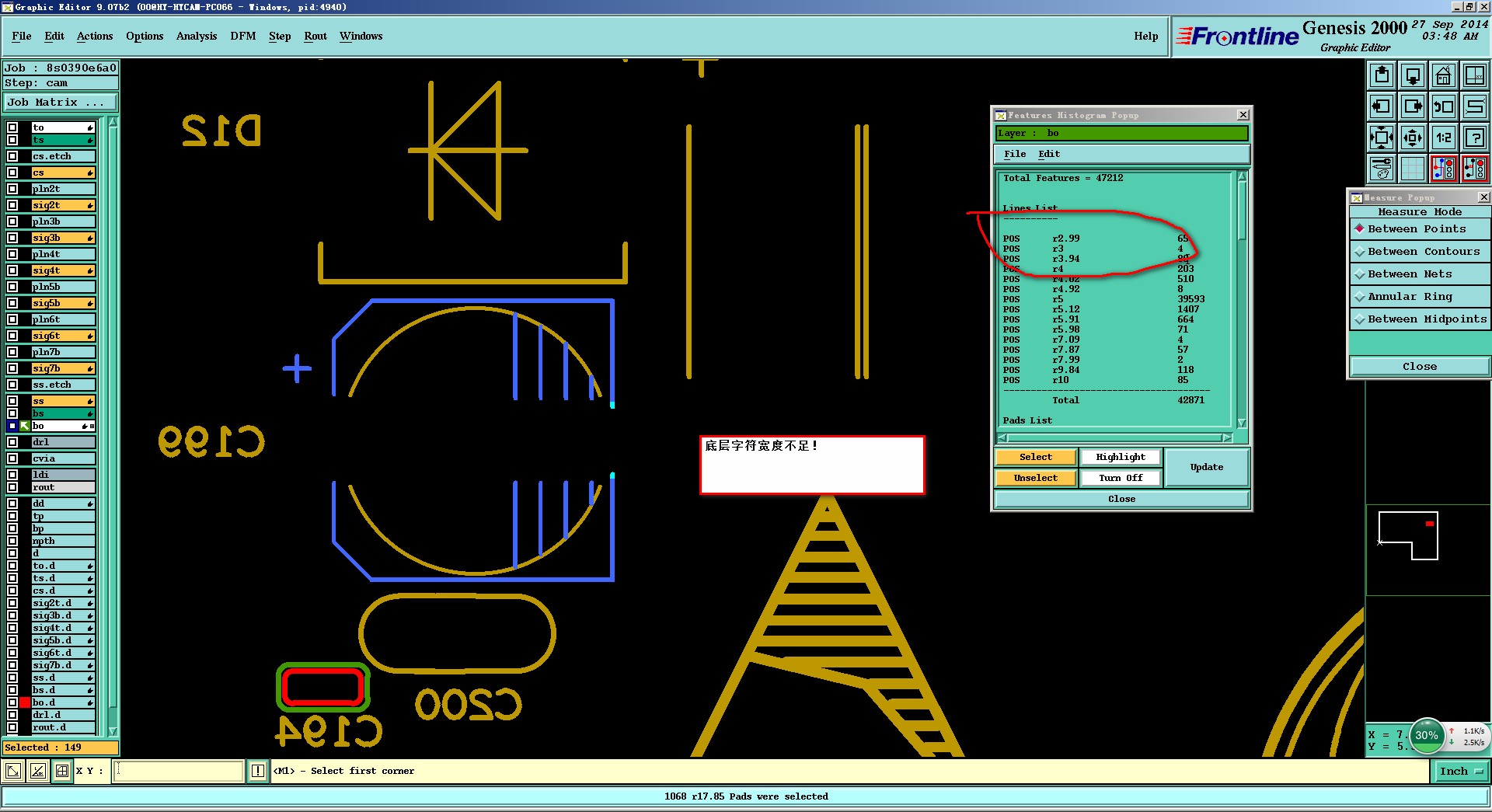Open the wrench and palette settings icon
Image resolution: width=1492 pixels, height=812 pixels.
1382,169
